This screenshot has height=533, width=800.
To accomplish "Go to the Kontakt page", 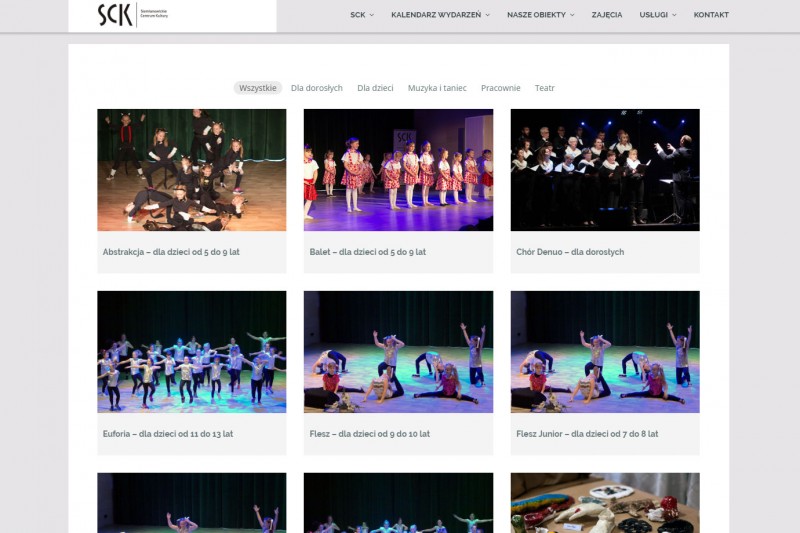I will [x=711, y=15].
